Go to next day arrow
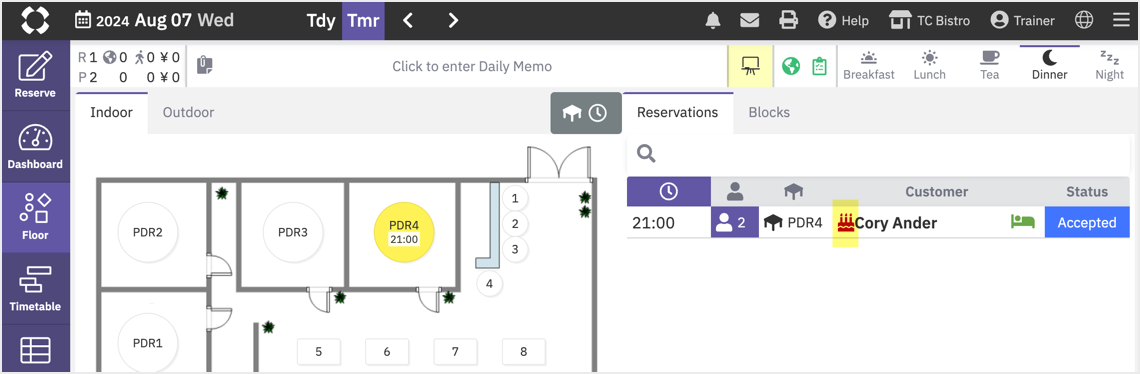Image resolution: width=1140 pixels, height=374 pixels. [x=453, y=20]
